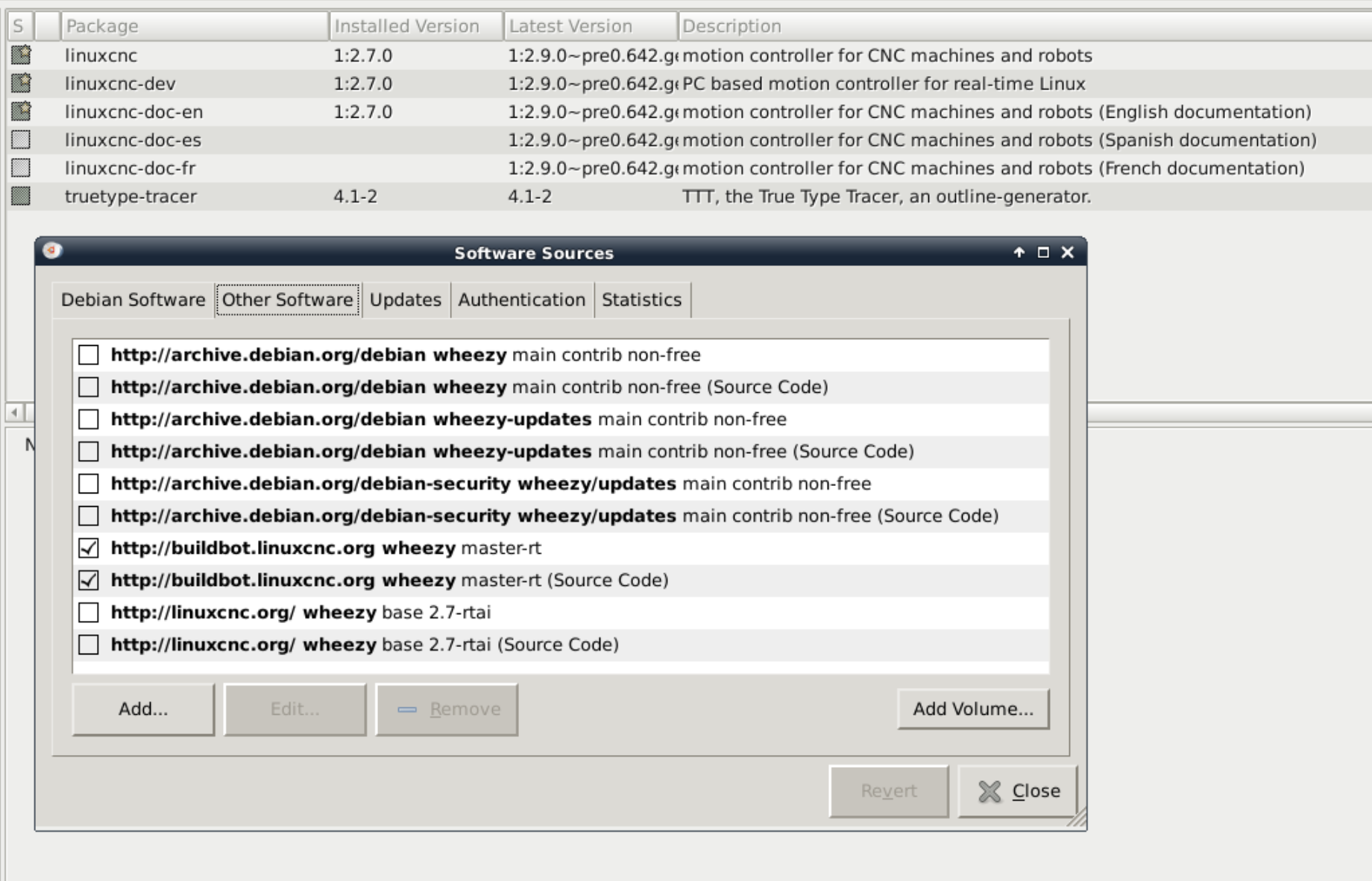Click truetype-tracer installed version 4.1-2
1372x881 pixels.
(355, 197)
